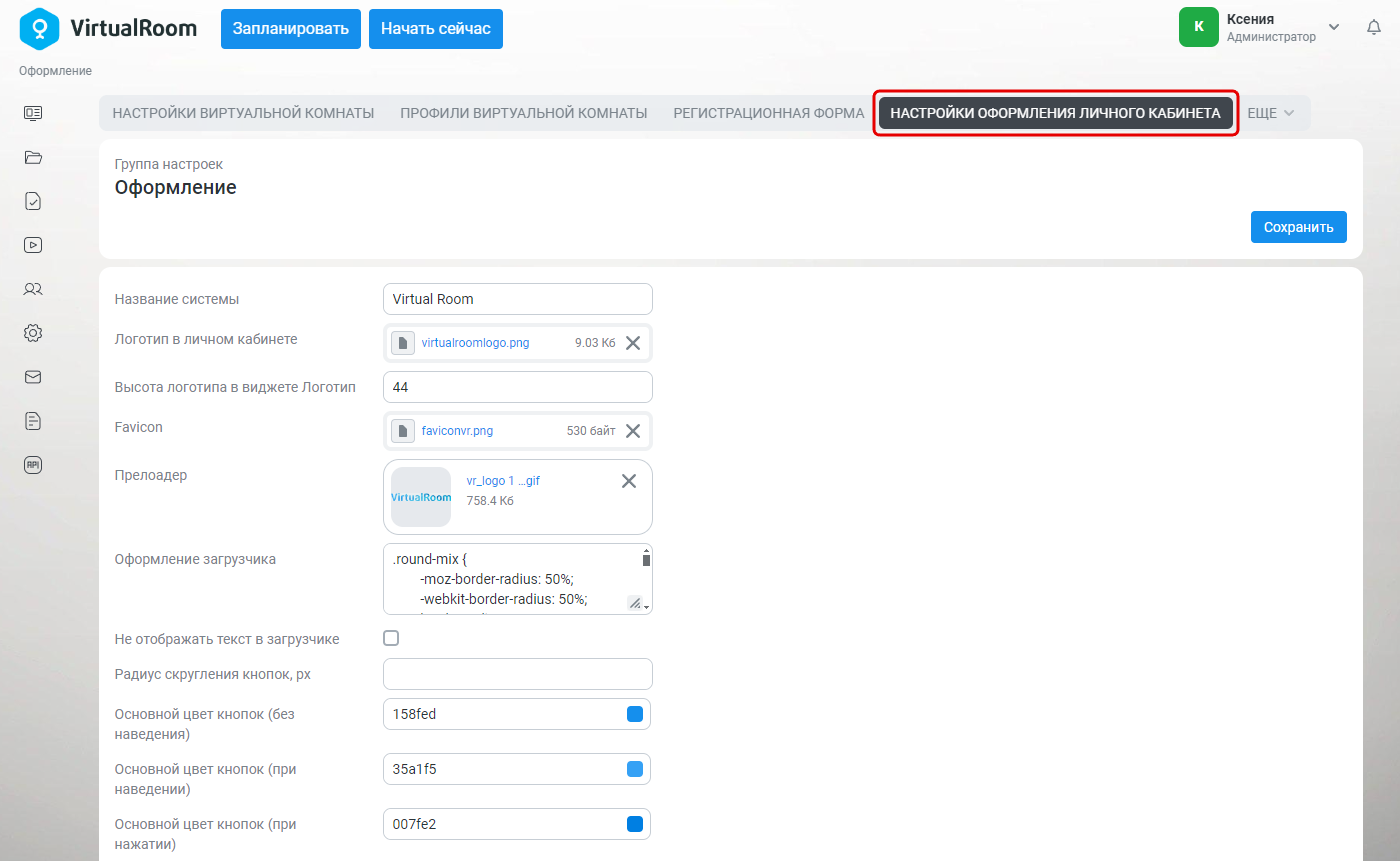Select Настройки оформления личного кабинета tab
The width and height of the screenshot is (1400, 861).
coord(1056,113)
